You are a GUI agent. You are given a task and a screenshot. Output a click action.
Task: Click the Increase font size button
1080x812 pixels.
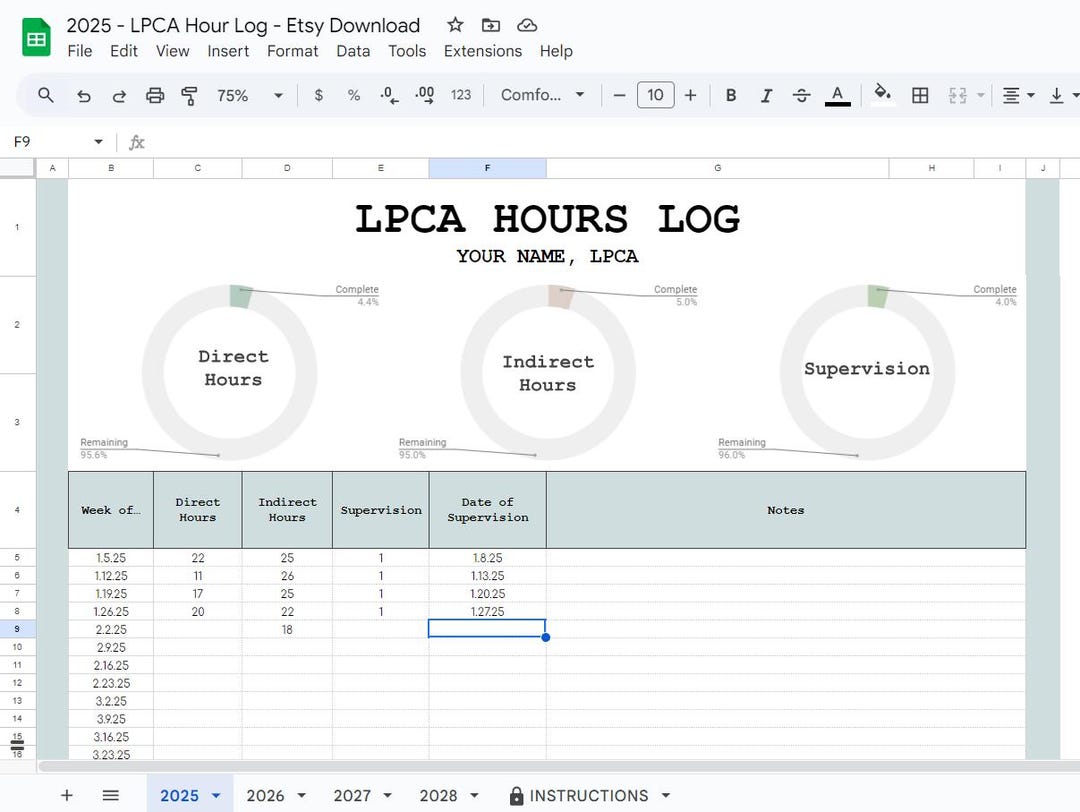tap(690, 95)
